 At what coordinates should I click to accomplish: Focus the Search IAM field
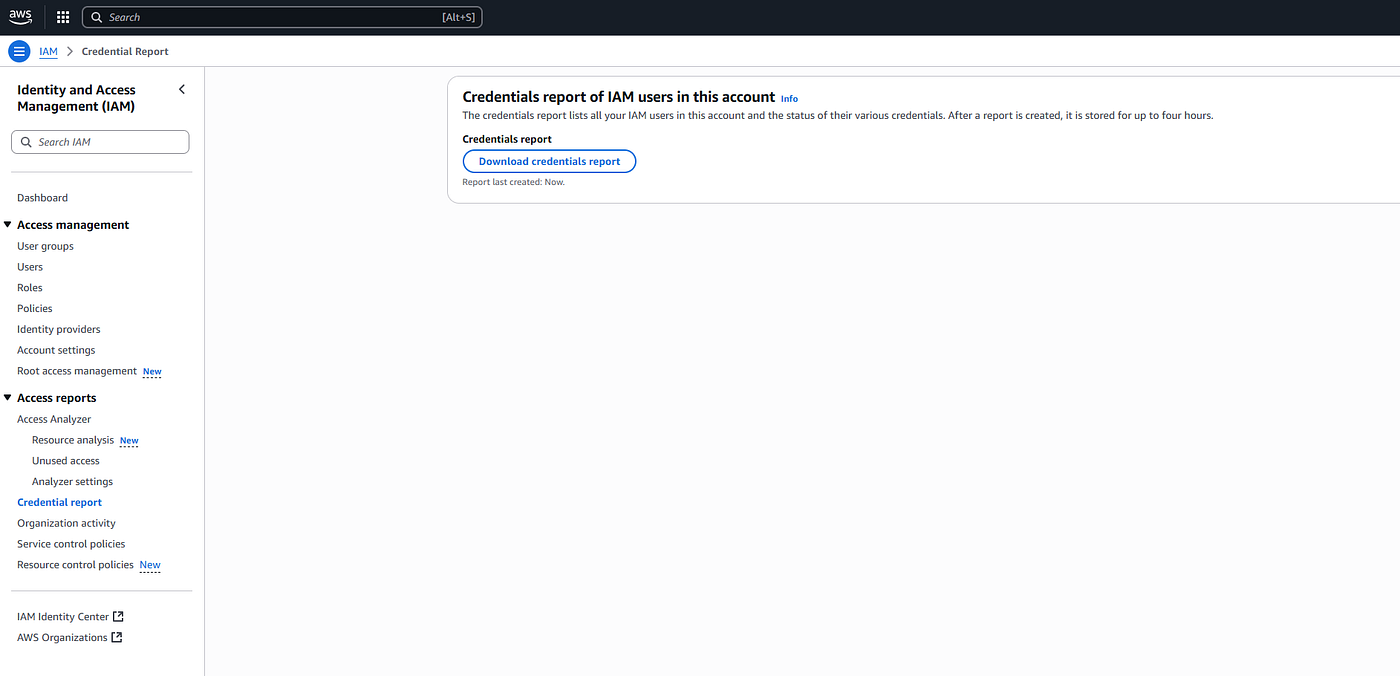pyautogui.click(x=100, y=142)
